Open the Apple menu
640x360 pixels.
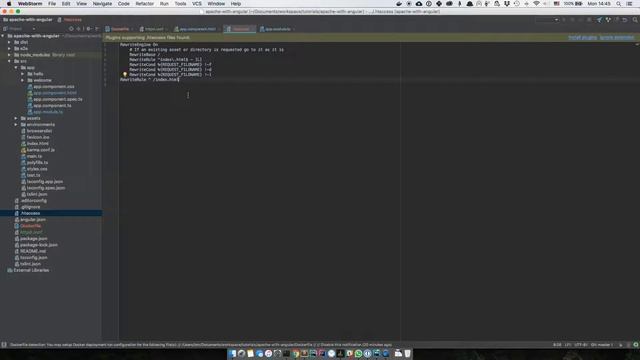click(9, 4)
